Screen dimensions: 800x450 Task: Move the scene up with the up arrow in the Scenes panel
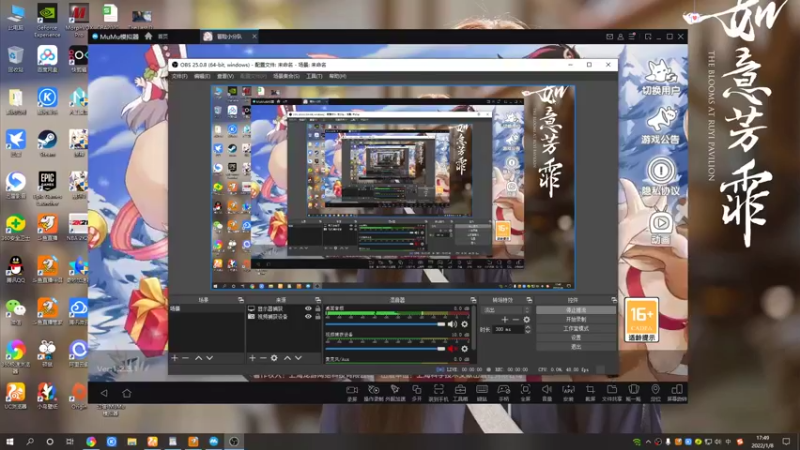click(x=198, y=358)
